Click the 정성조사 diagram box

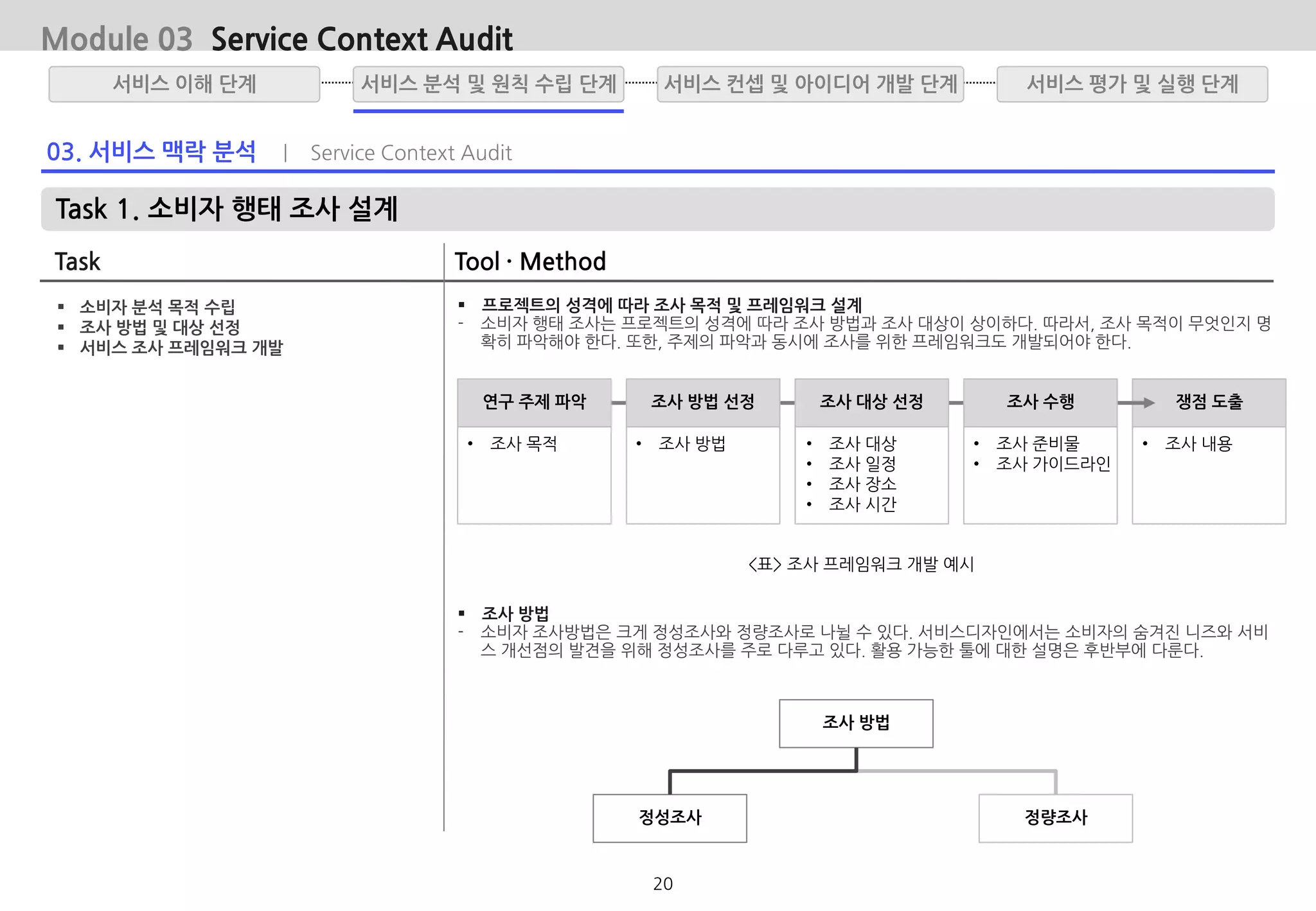pos(670,818)
